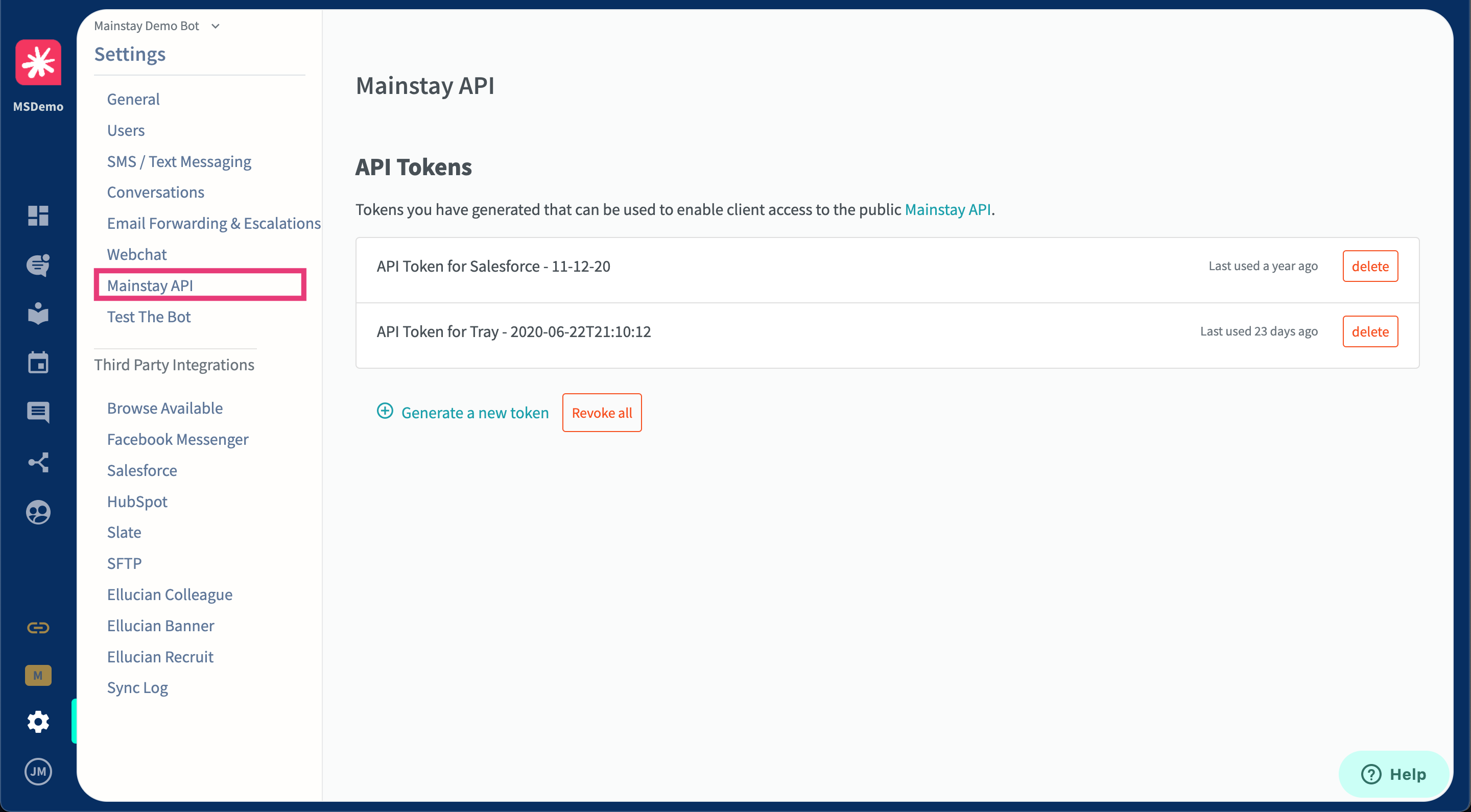Viewport: 1471px width, 812px height.
Task: Follow the Mainstay API documentation link
Action: pyautogui.click(x=947, y=209)
